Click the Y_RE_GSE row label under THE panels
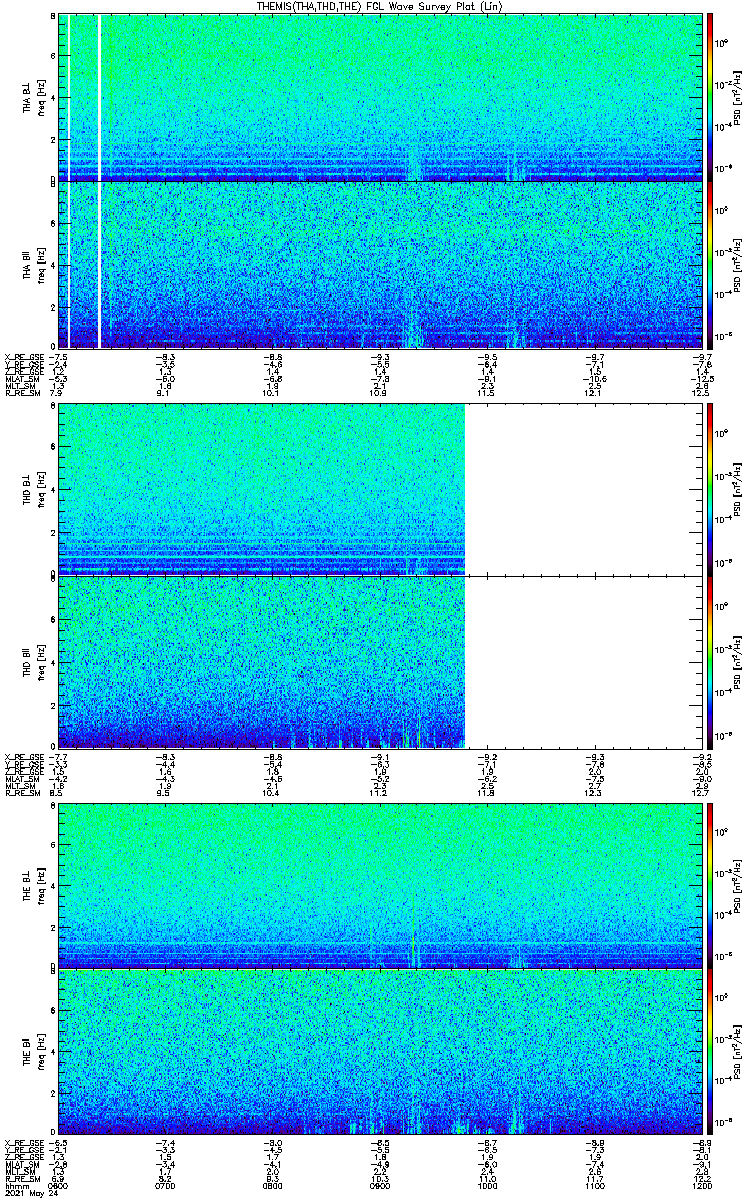The image size is (750, 1200). [22, 1149]
